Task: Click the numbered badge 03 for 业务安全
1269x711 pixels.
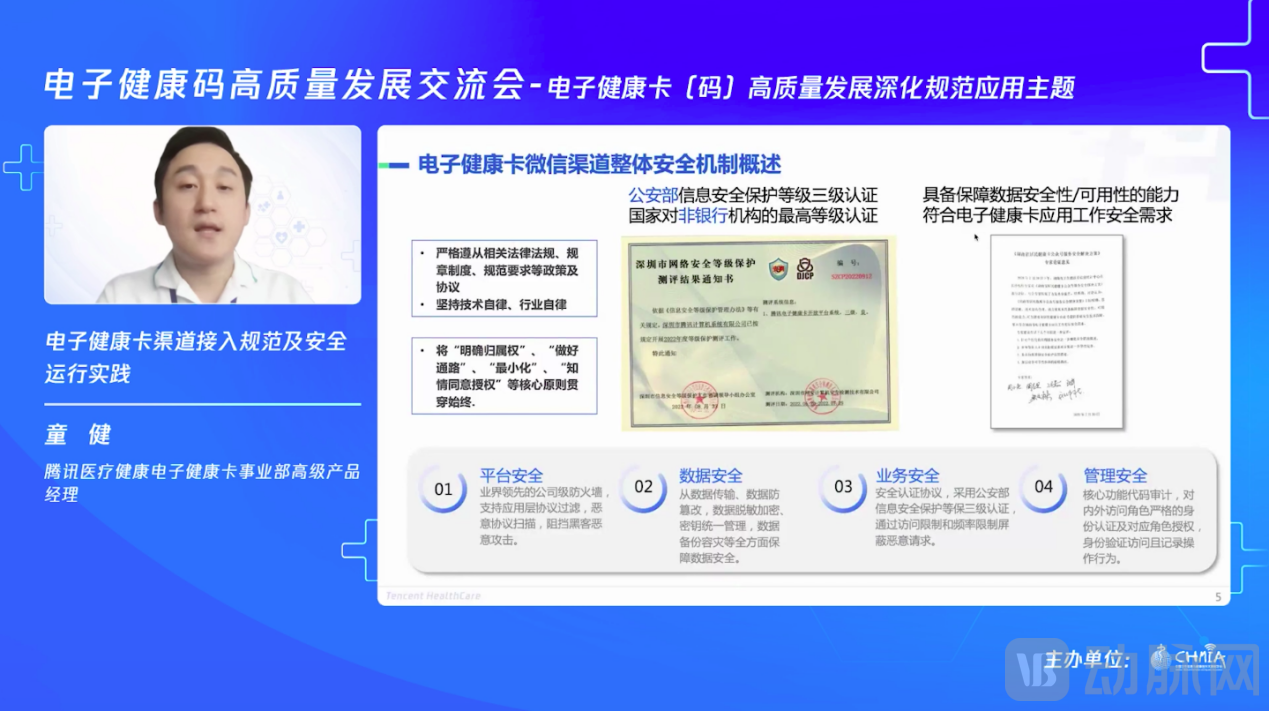Action: tap(843, 489)
